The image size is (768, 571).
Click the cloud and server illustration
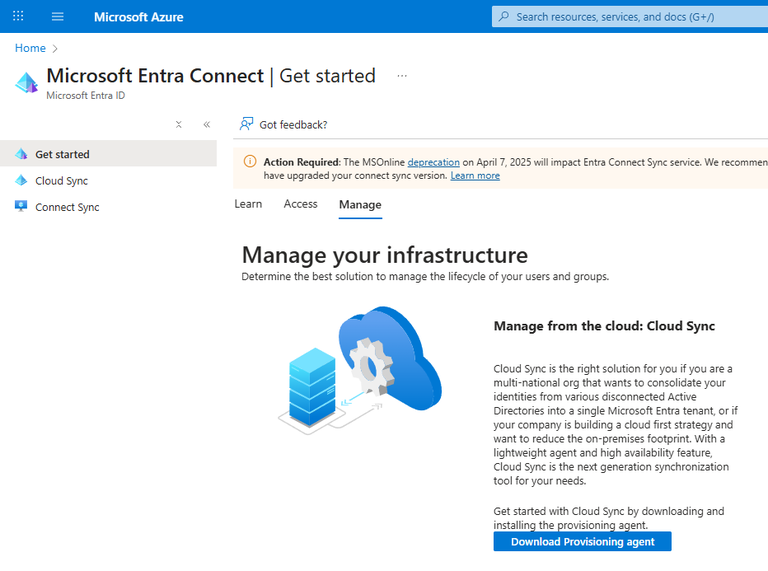coord(360,370)
